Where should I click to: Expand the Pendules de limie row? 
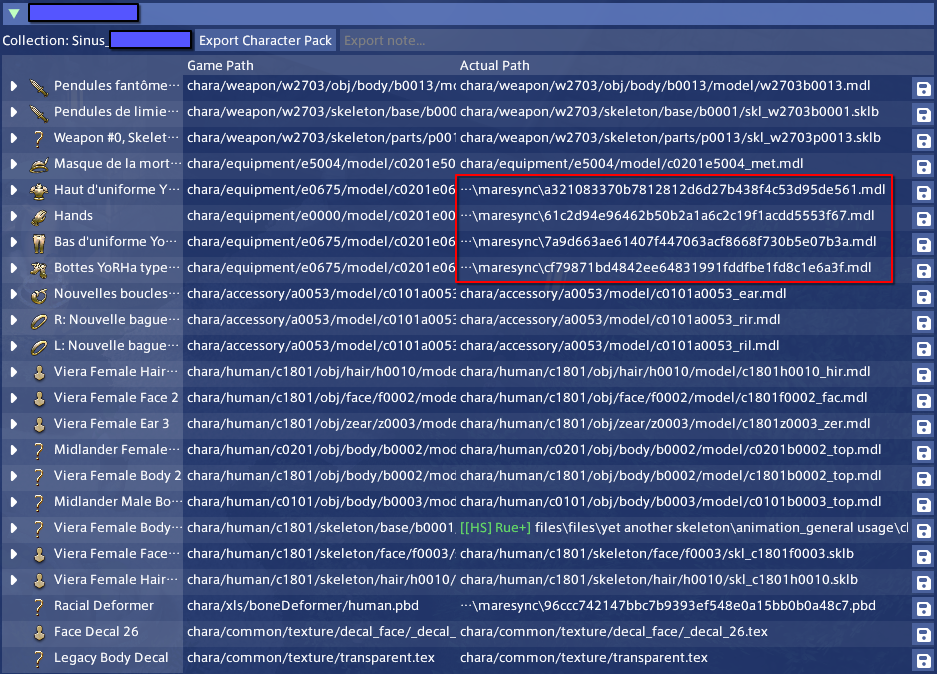coord(13,112)
